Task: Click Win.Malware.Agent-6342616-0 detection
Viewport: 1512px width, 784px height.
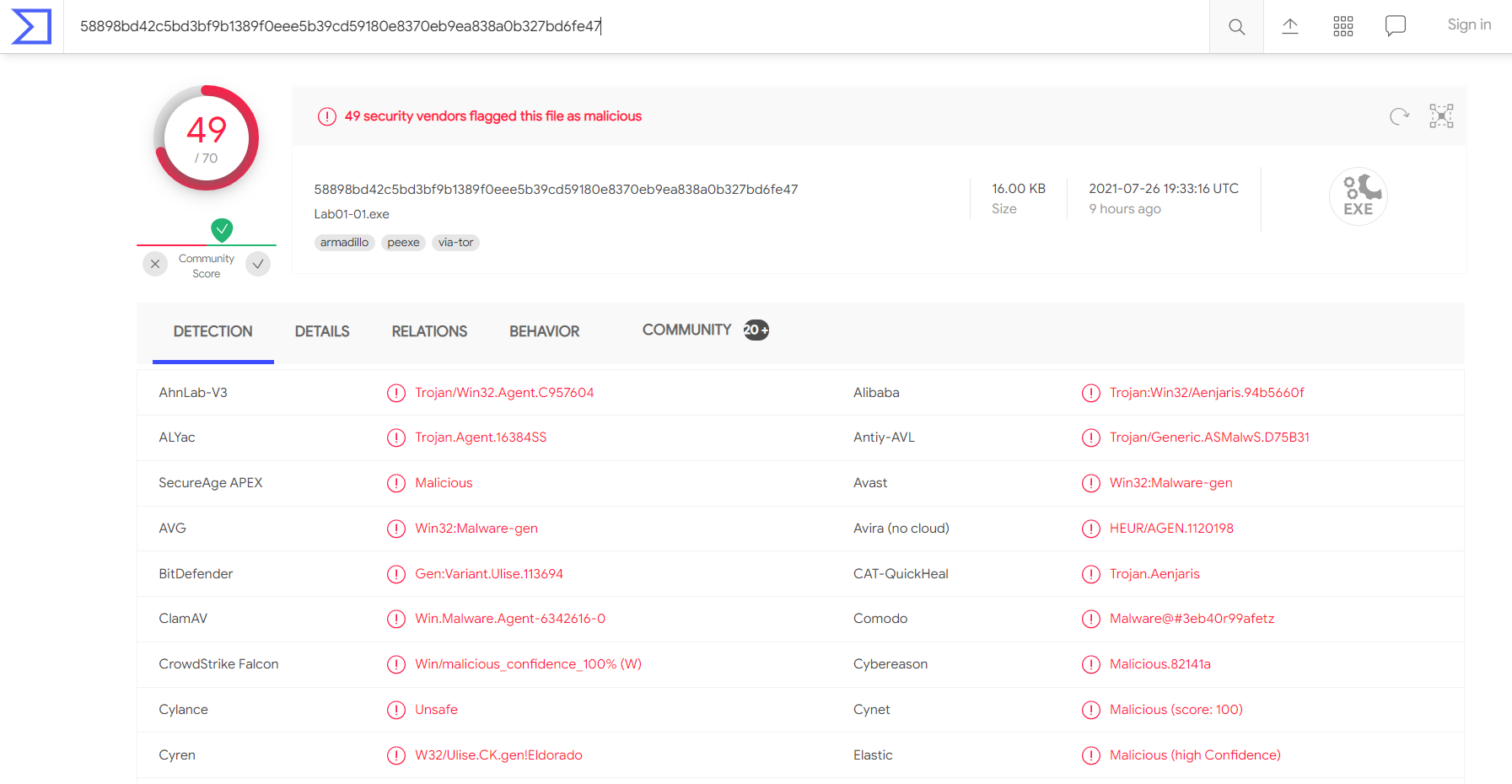Action: (x=510, y=619)
